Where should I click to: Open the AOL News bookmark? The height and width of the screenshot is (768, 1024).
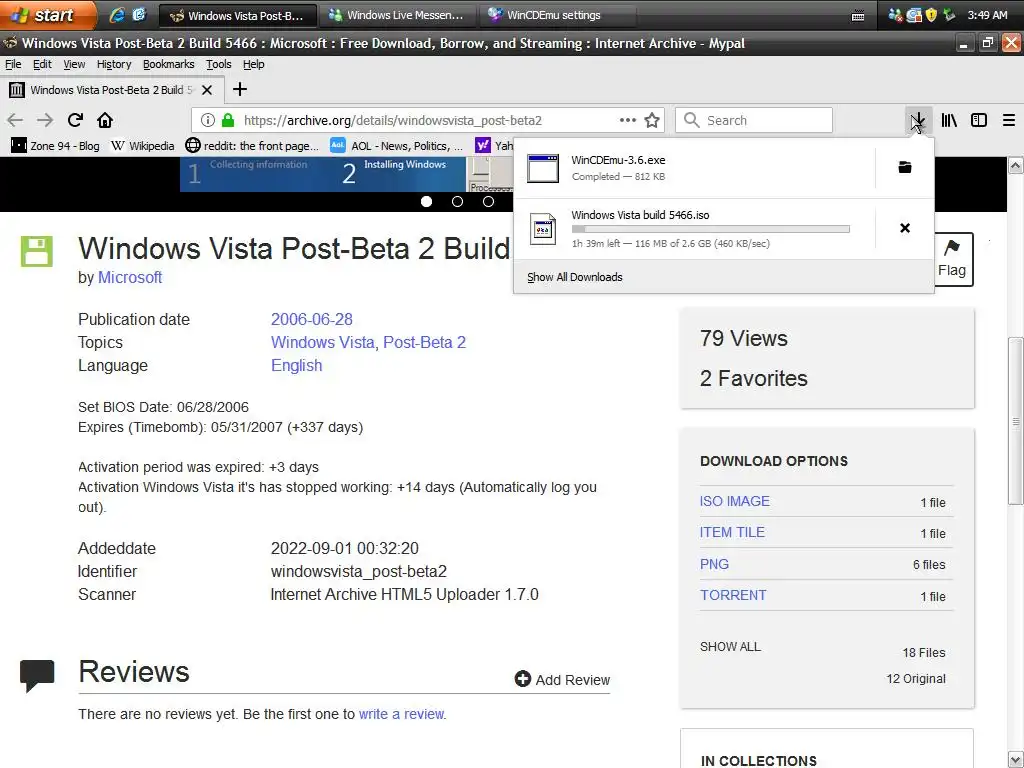click(x=396, y=146)
